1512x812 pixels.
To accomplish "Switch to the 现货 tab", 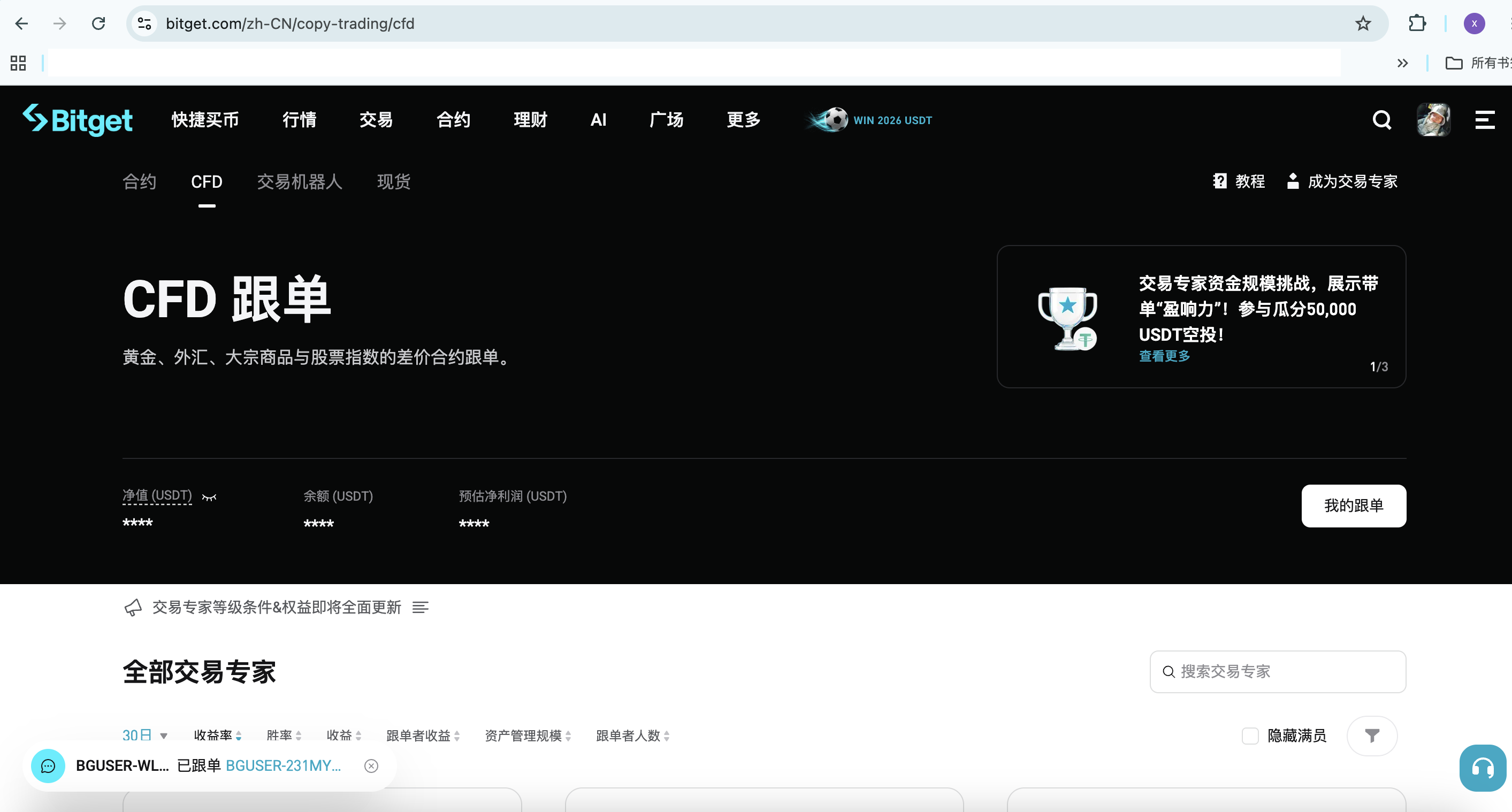I will click(393, 181).
